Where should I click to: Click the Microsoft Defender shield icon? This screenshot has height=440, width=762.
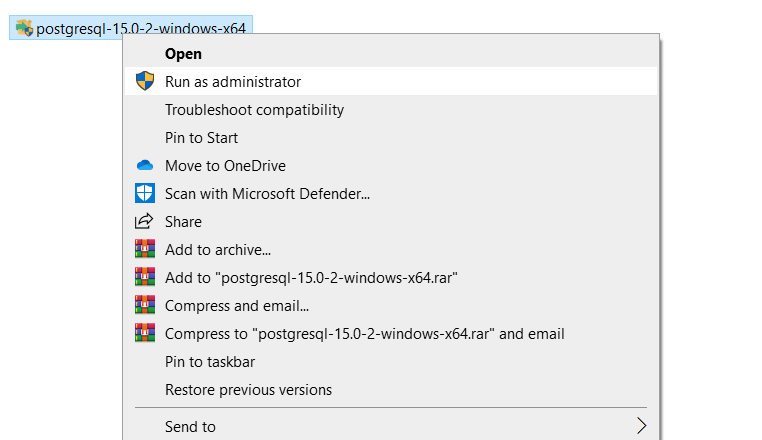click(x=145, y=194)
